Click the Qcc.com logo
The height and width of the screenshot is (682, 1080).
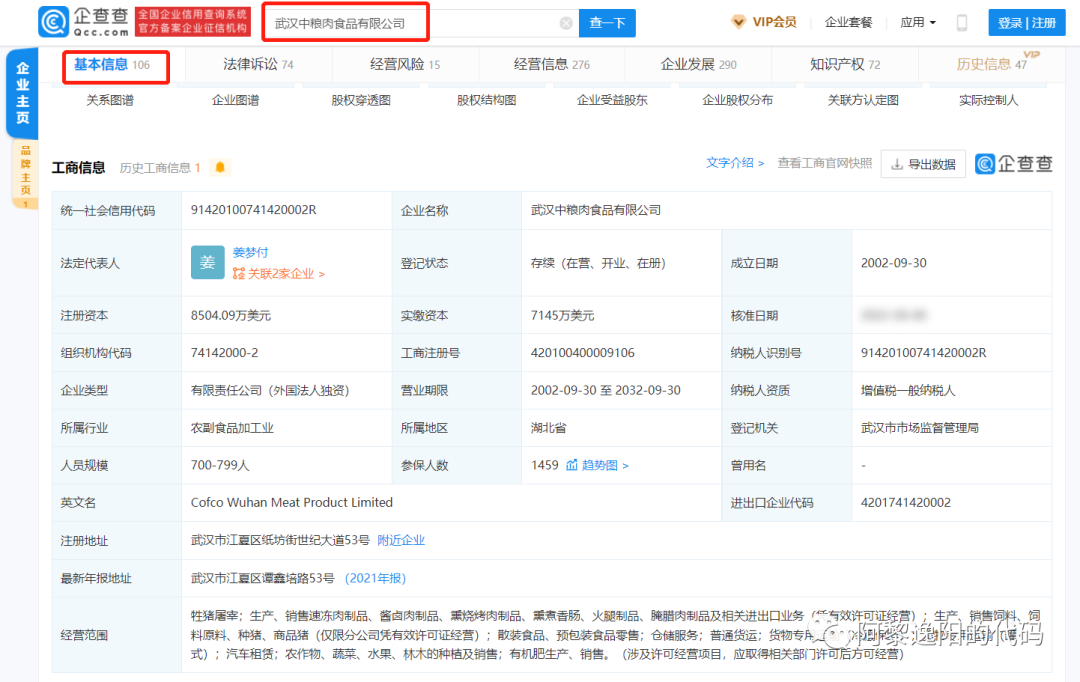(x=85, y=22)
